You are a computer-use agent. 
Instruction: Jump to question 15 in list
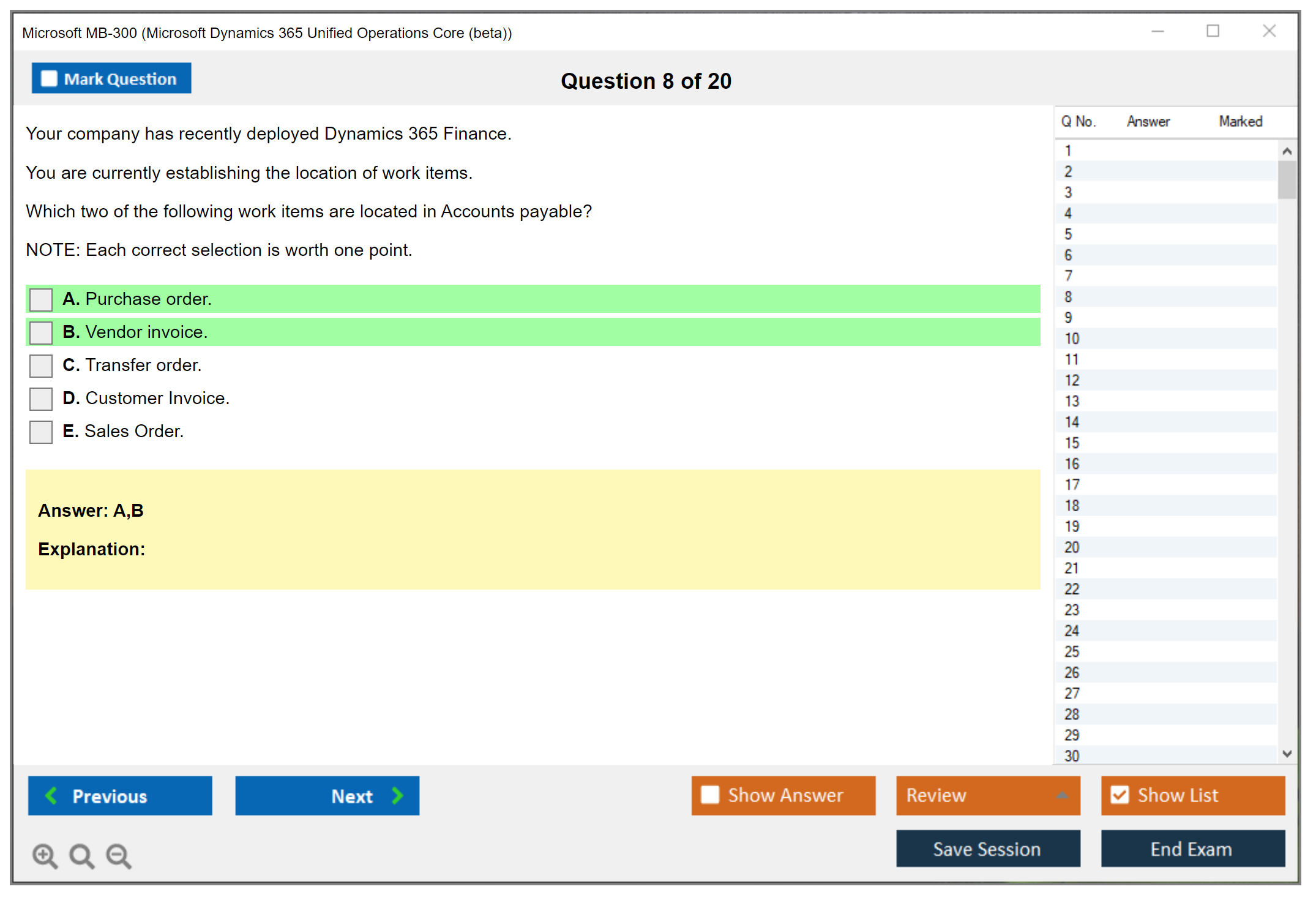[1072, 443]
